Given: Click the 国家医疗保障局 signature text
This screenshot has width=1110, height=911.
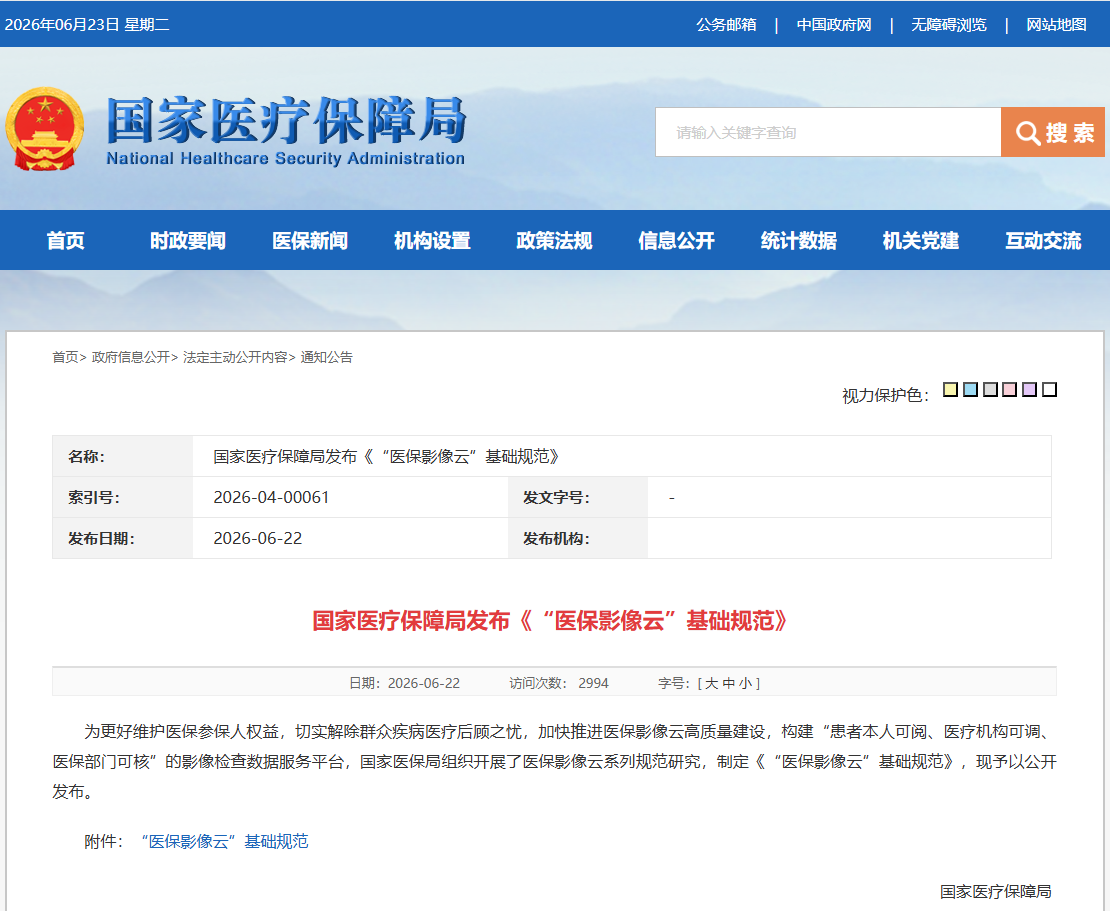Looking at the screenshot, I should tap(995, 891).
